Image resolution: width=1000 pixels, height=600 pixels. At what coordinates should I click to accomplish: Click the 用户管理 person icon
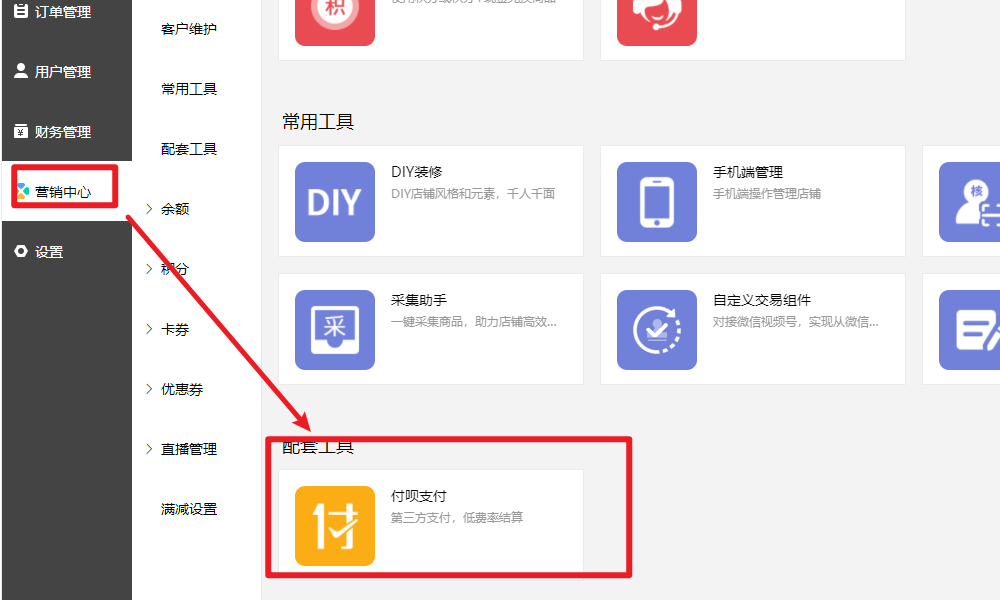(x=21, y=71)
